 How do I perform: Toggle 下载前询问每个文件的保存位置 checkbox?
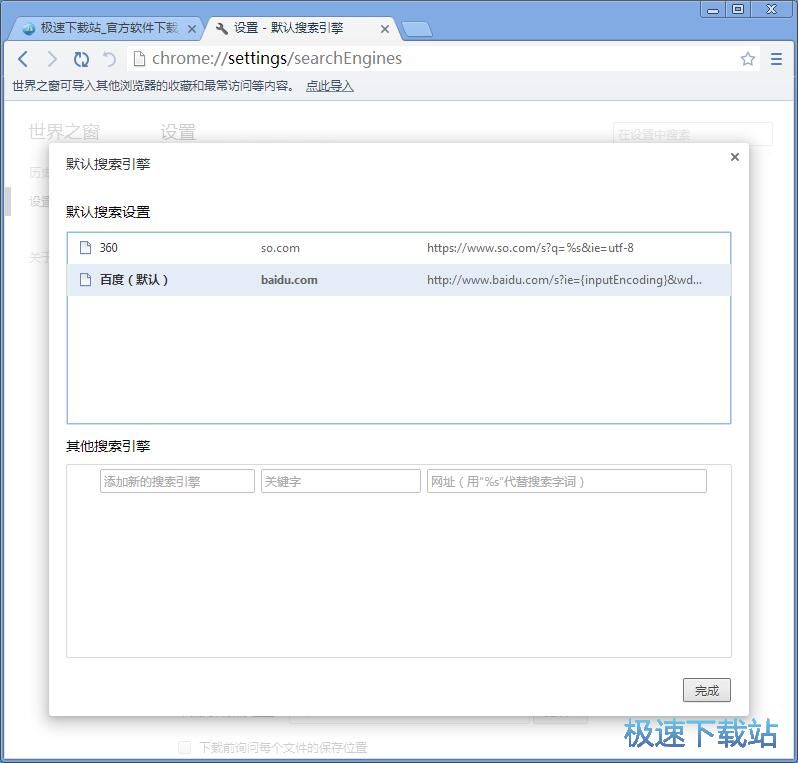click(x=185, y=747)
